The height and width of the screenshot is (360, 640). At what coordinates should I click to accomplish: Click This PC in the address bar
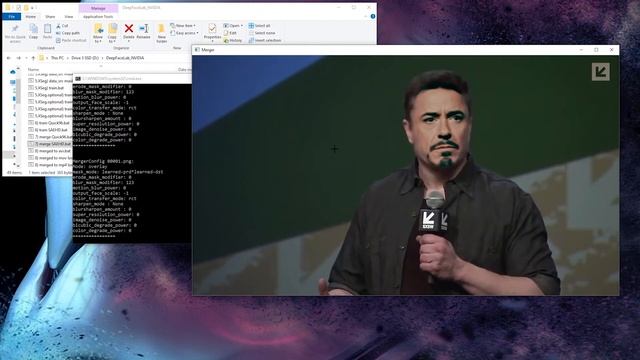tap(57, 58)
